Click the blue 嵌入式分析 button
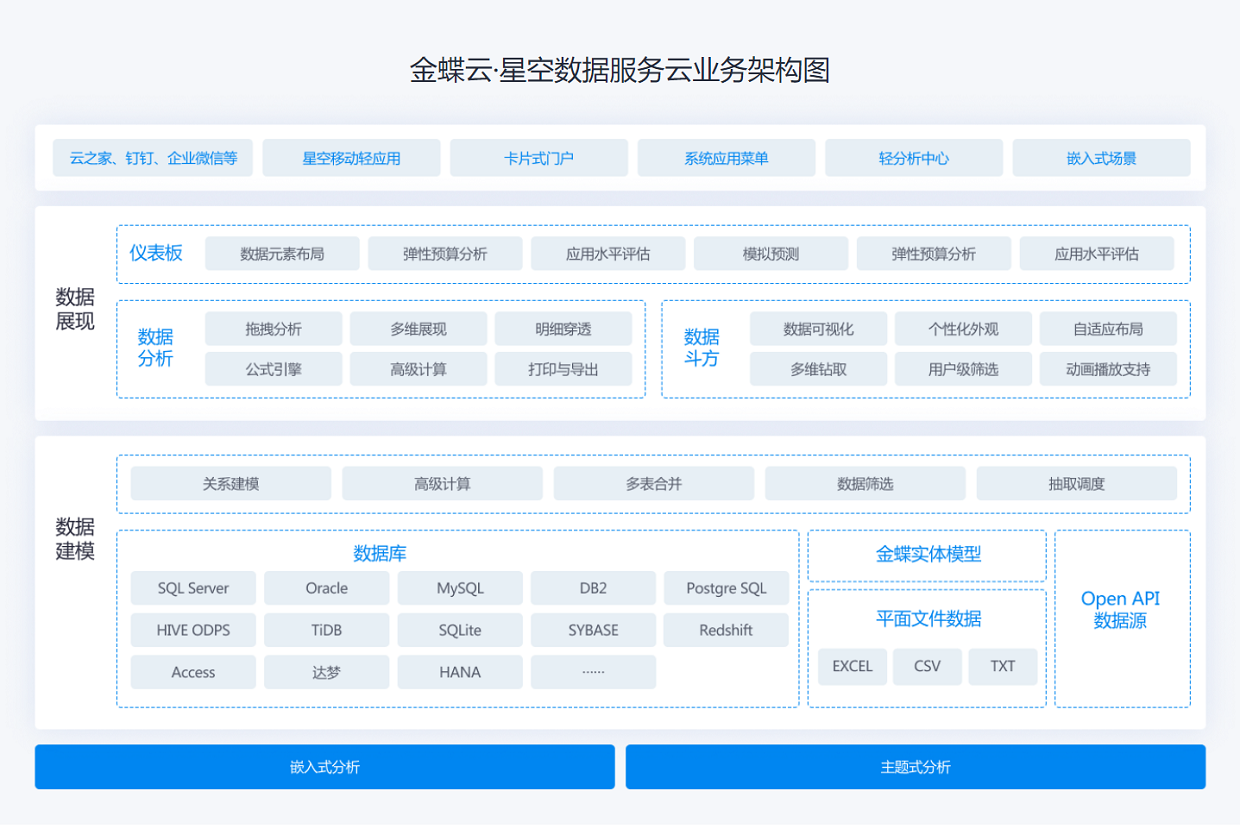The width and height of the screenshot is (1240, 835). (x=325, y=767)
